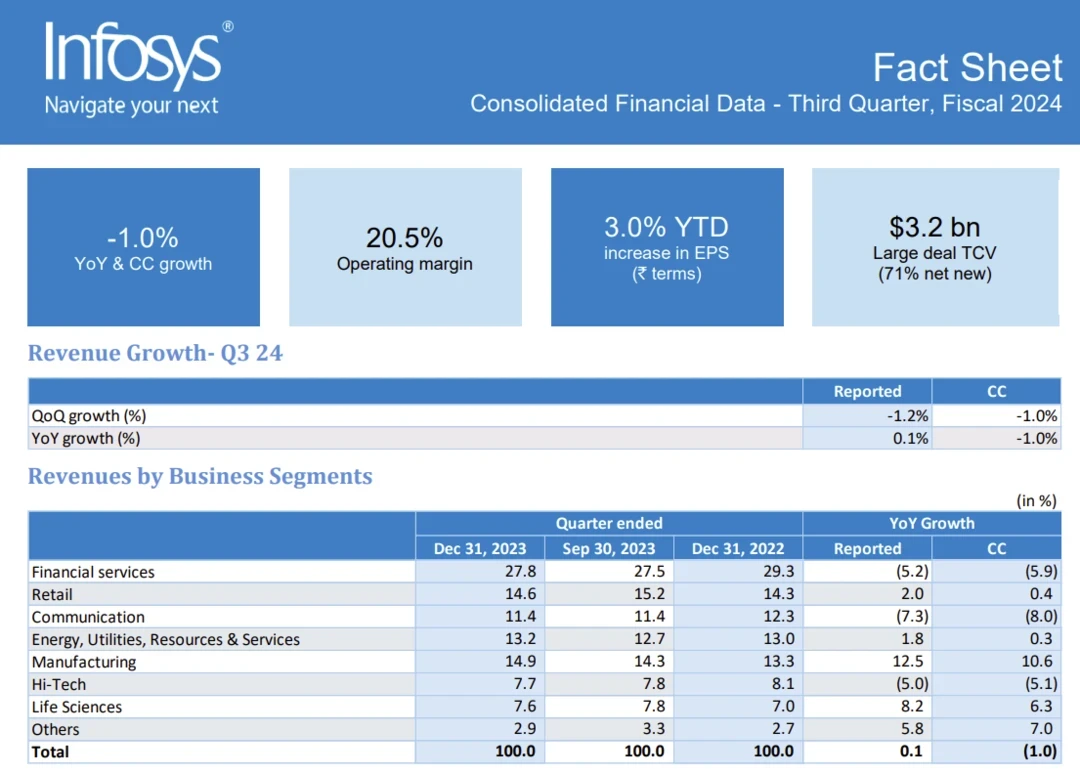1080x774 pixels.
Task: Select the "Quarter ended" table header
Action: click(609, 523)
